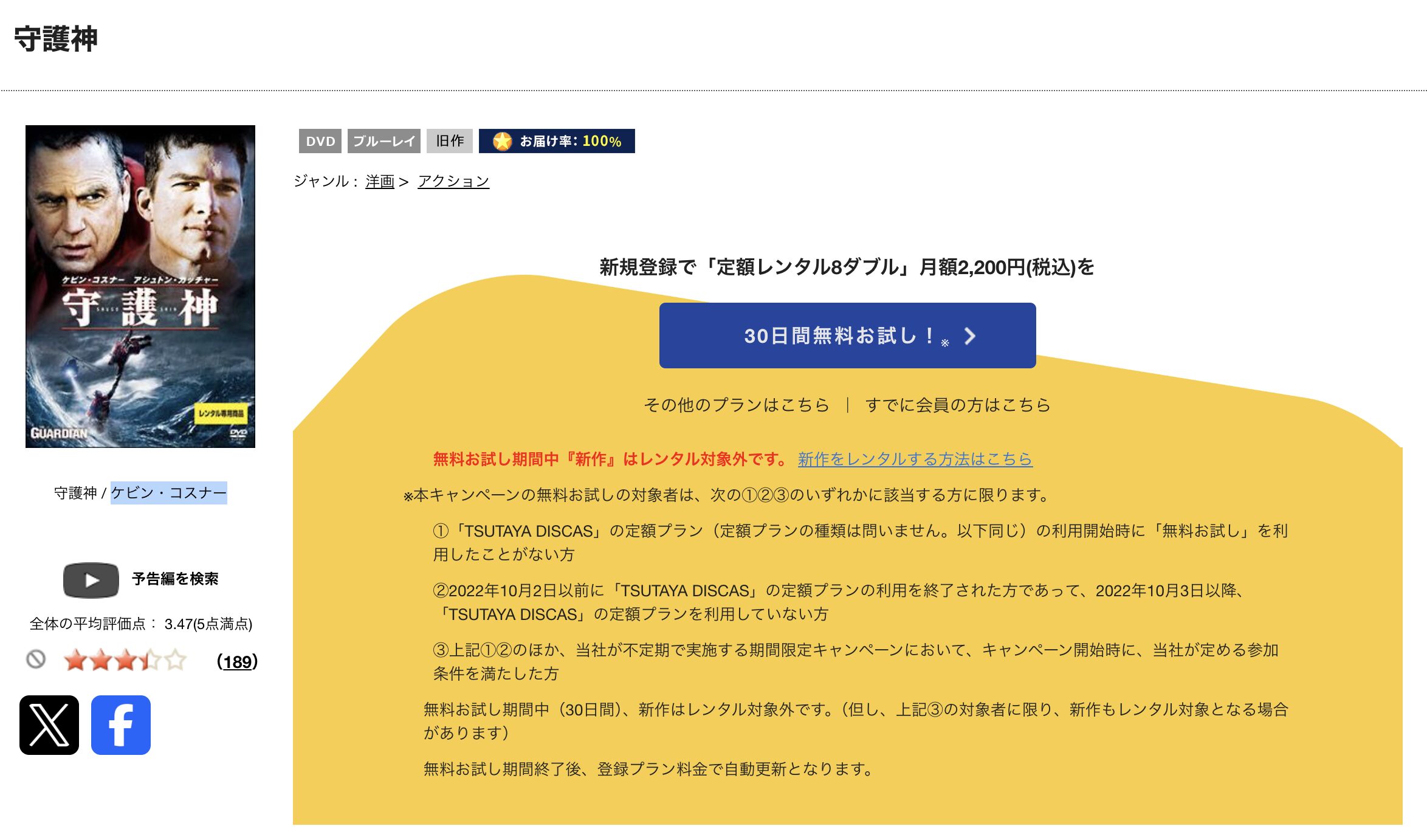Click the 新規登録で「定額レンタル8ダブル」 headline
This screenshot has height=840, width=1427.
847,267
